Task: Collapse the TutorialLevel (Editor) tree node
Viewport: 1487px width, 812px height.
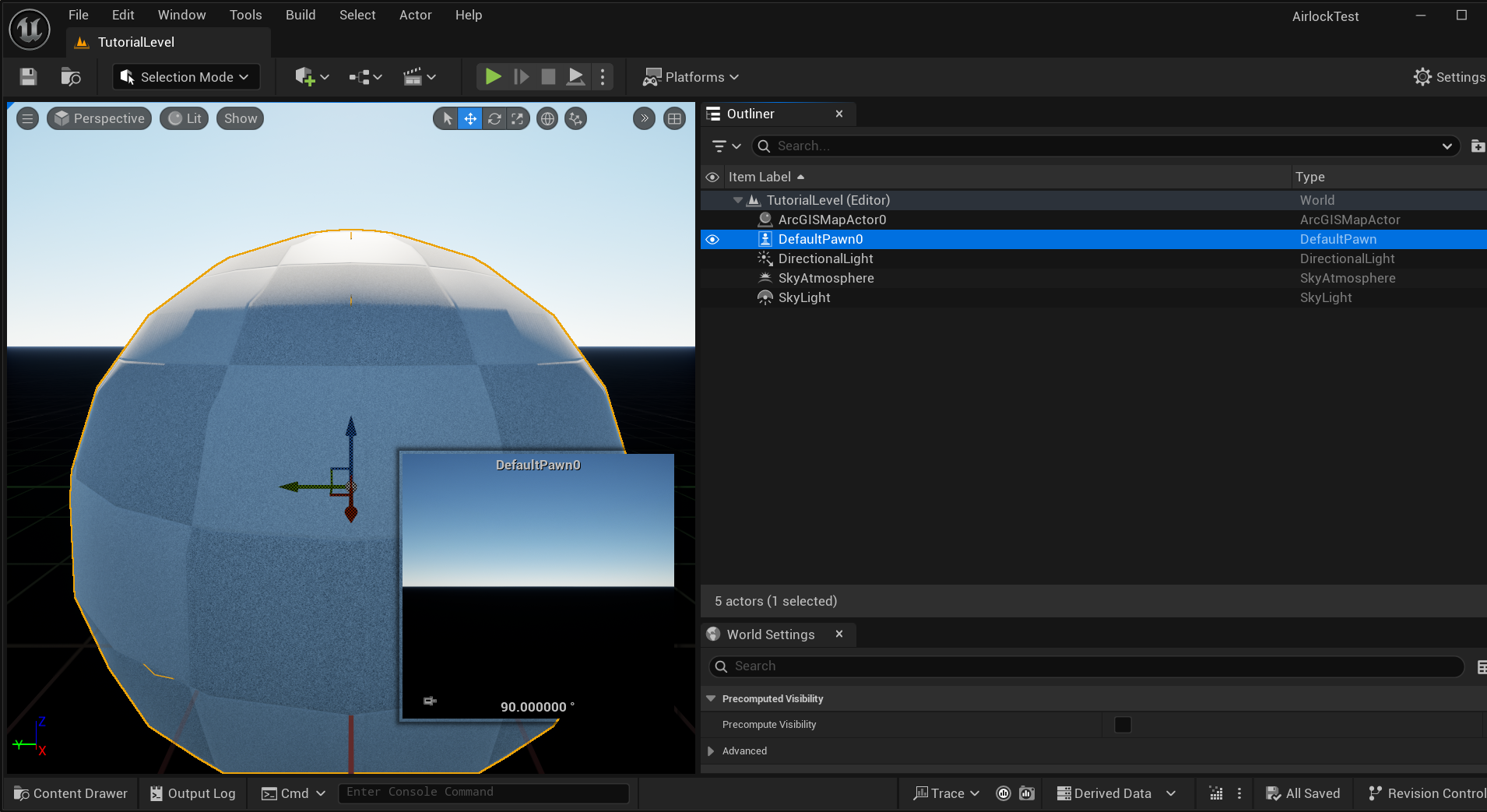Action: [737, 200]
